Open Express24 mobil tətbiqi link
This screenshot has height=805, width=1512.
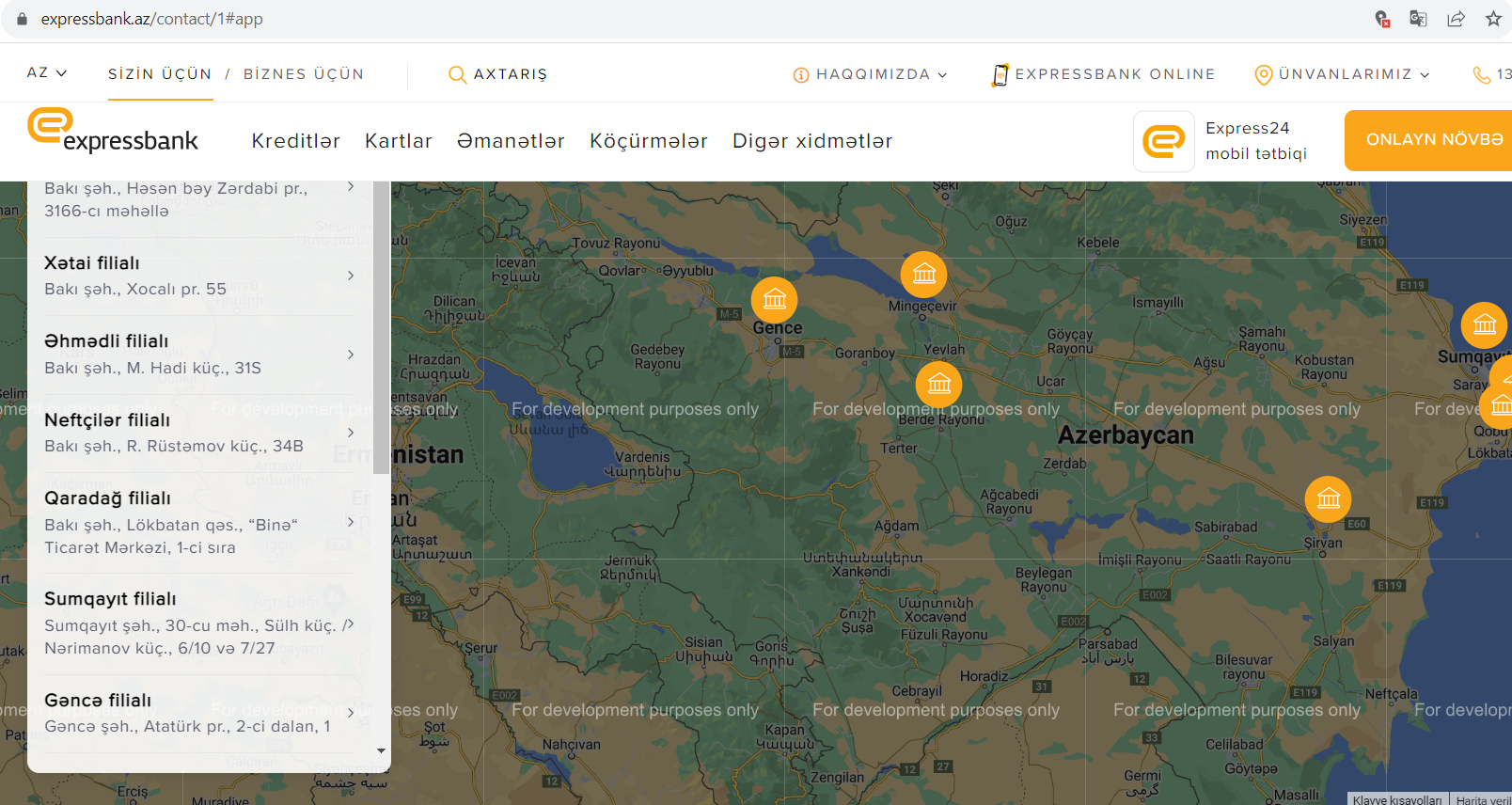pos(1256,141)
